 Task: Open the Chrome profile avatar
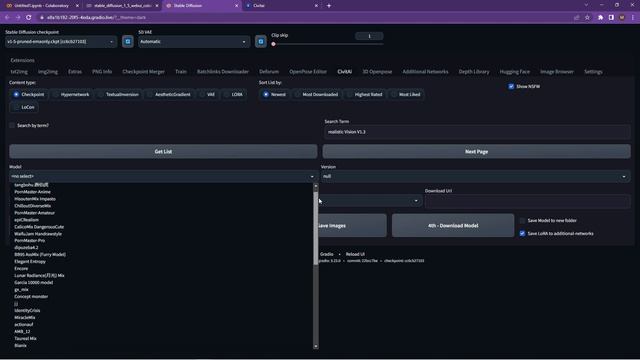point(622,18)
